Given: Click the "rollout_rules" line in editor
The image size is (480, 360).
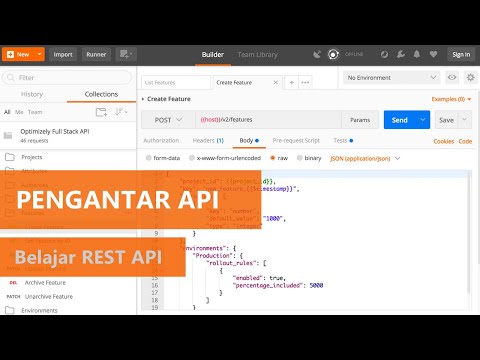Looking at the screenshot, I should (x=236, y=263).
